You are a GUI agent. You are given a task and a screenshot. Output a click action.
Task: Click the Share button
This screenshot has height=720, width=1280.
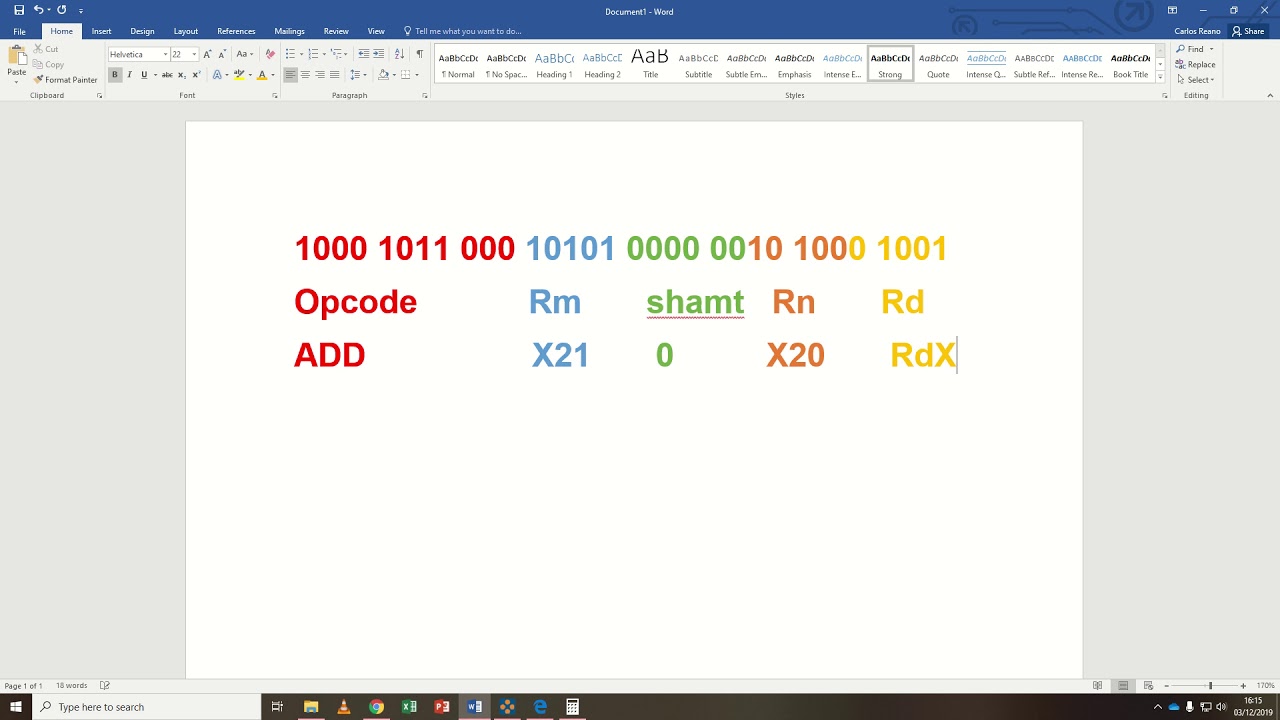click(1249, 31)
